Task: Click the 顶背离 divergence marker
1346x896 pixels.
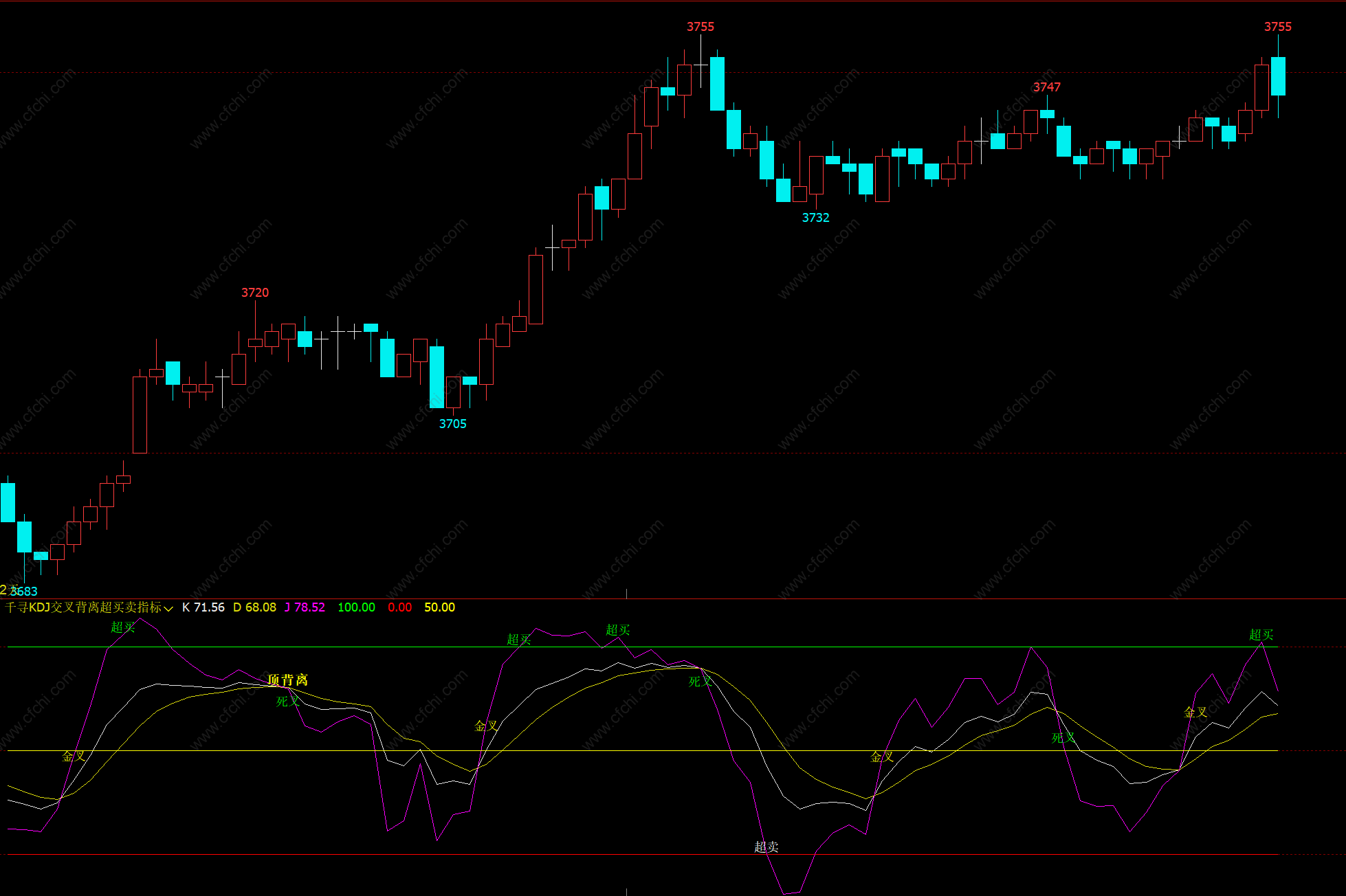Action: pyautogui.click(x=288, y=680)
